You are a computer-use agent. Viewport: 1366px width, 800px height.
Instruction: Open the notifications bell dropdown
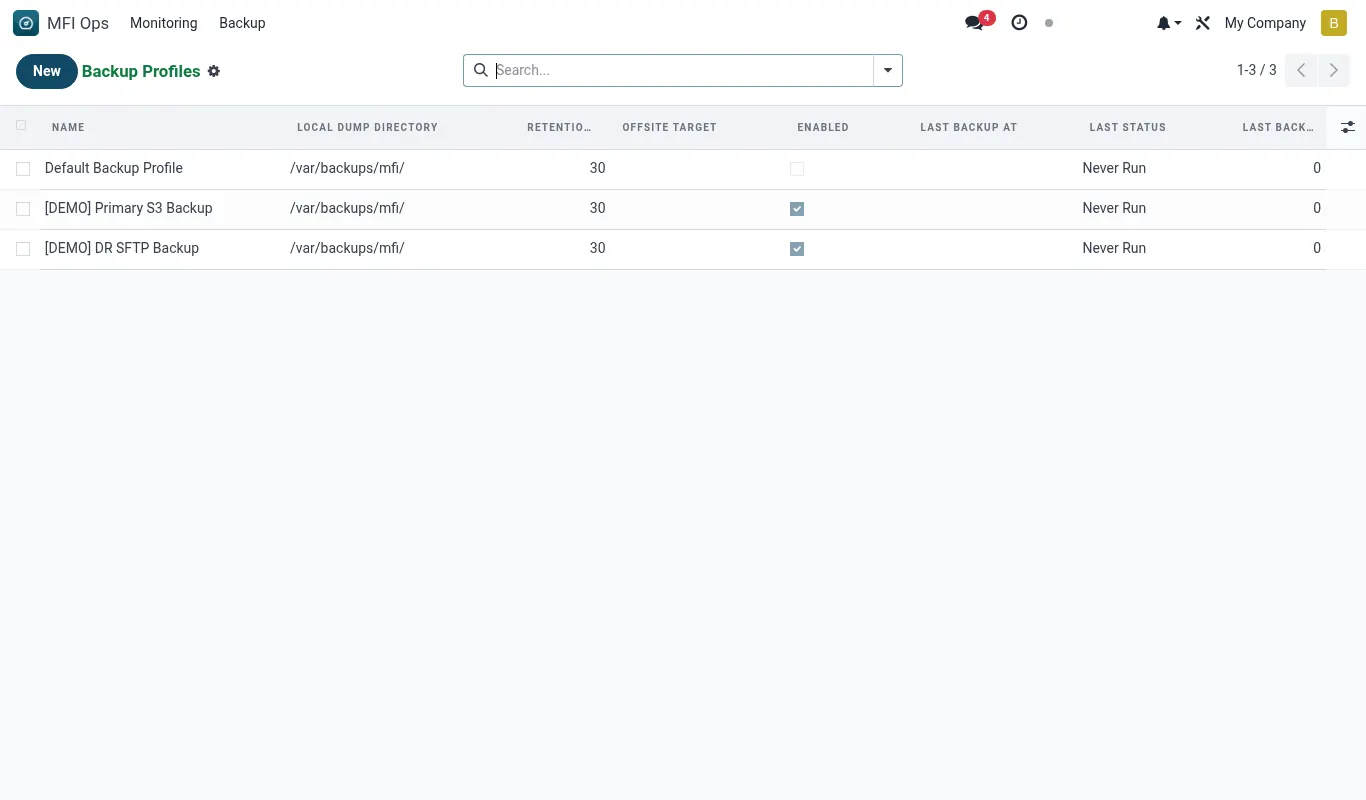point(1169,23)
